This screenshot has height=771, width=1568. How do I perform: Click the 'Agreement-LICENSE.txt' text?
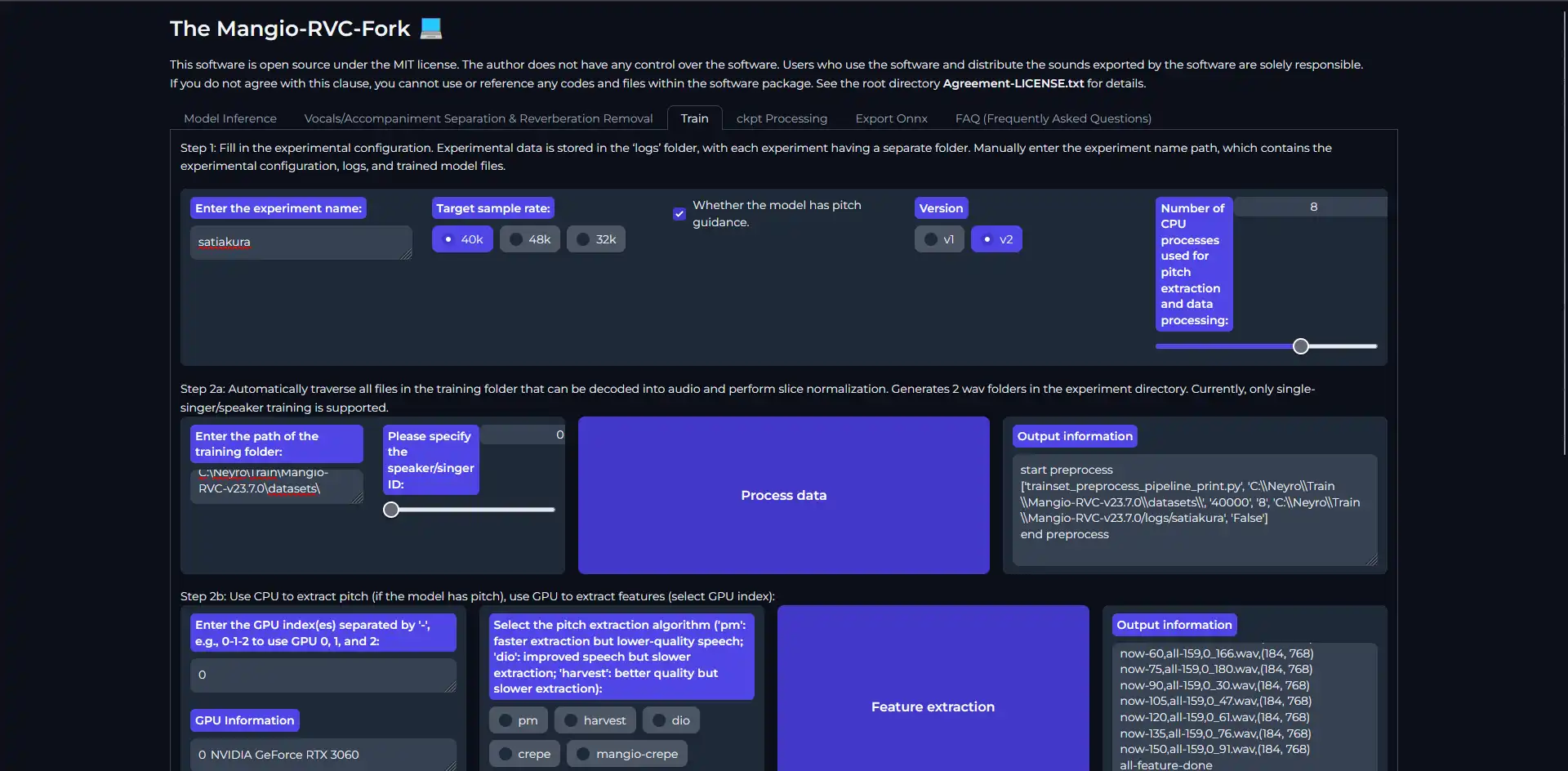(x=1013, y=83)
